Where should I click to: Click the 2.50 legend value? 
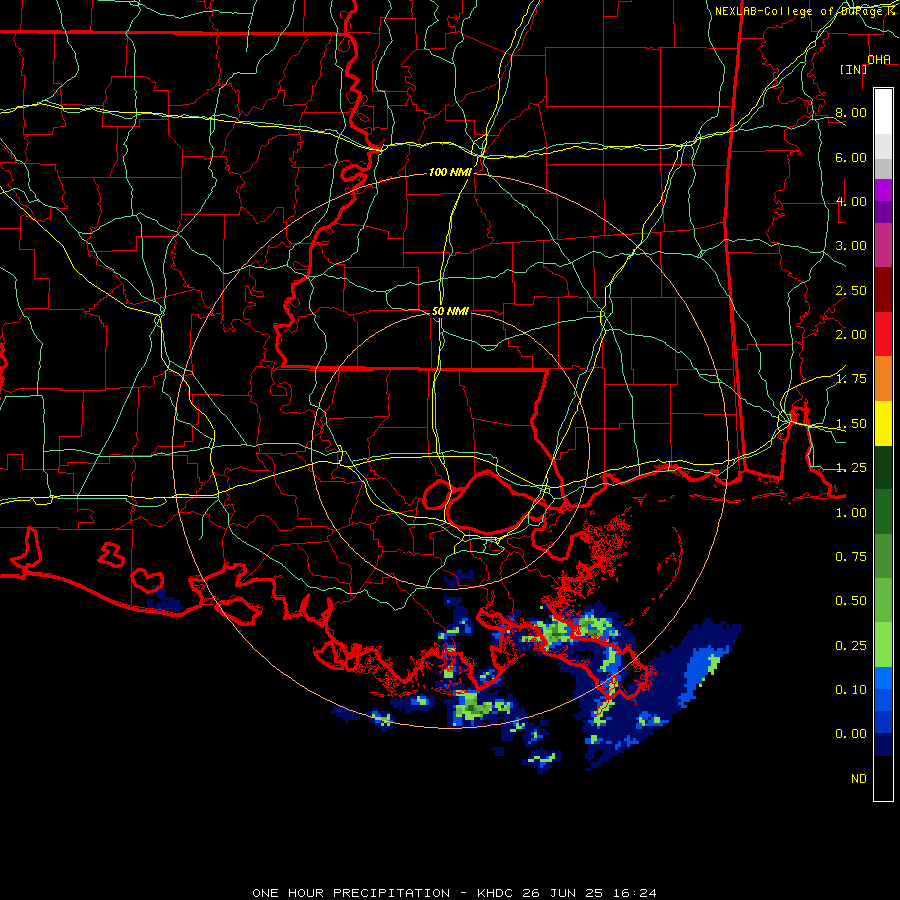pos(851,290)
